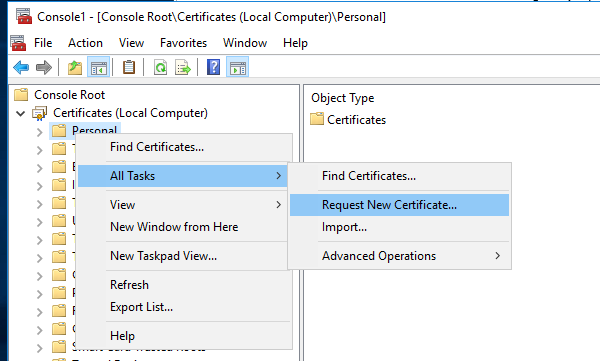
Task: Collapse the Certificates (Local Computer) node
Action: click(21, 113)
